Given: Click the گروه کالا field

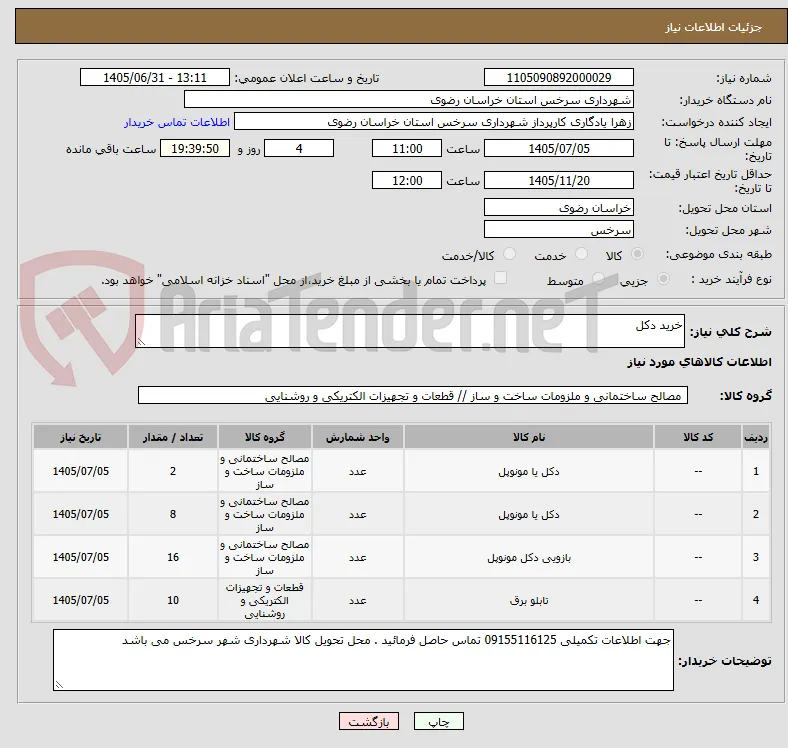Looking at the screenshot, I should (x=413, y=396).
